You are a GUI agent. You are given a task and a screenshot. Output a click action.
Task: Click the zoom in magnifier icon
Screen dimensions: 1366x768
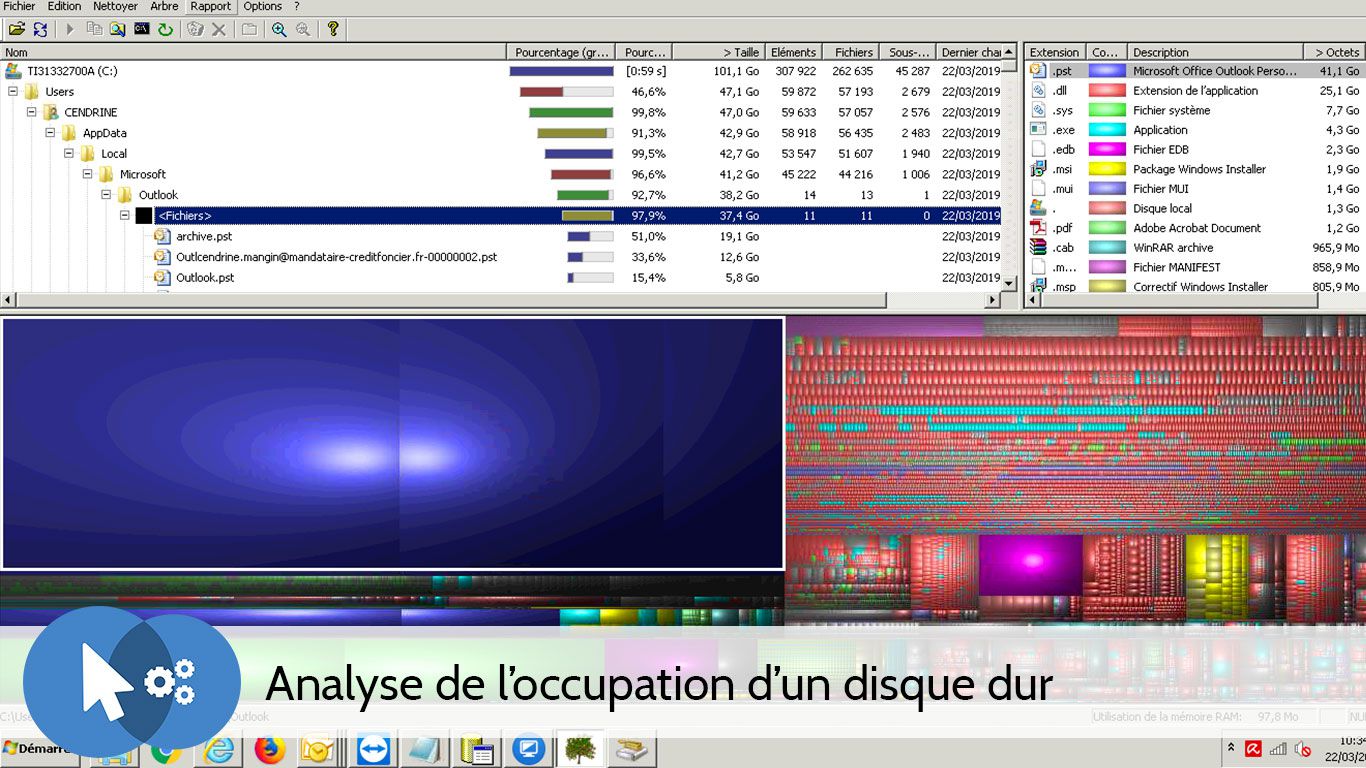[x=279, y=30]
